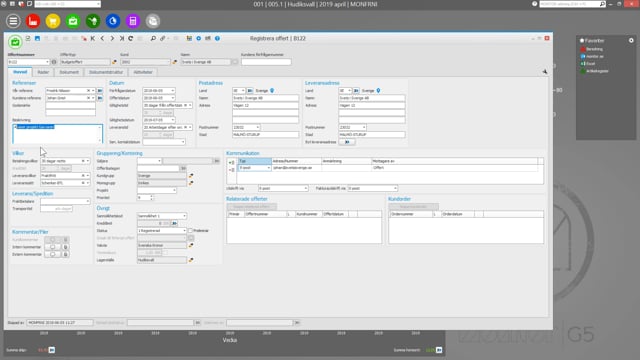Image resolution: width=640 pixels, height=360 pixels.
Task: Click map pin next to Leveransadress Sverige
Action: click(378, 91)
